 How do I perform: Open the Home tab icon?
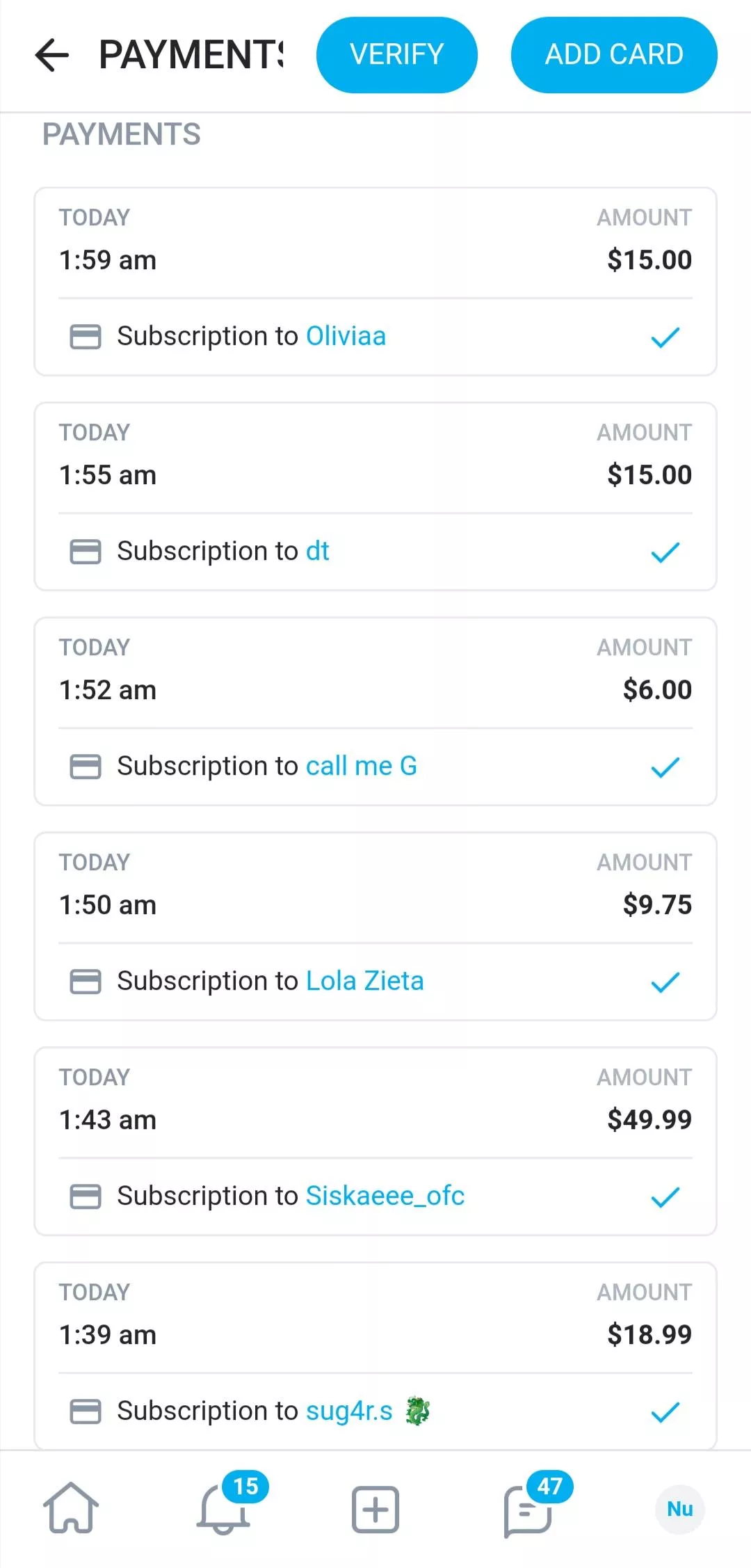click(71, 1508)
